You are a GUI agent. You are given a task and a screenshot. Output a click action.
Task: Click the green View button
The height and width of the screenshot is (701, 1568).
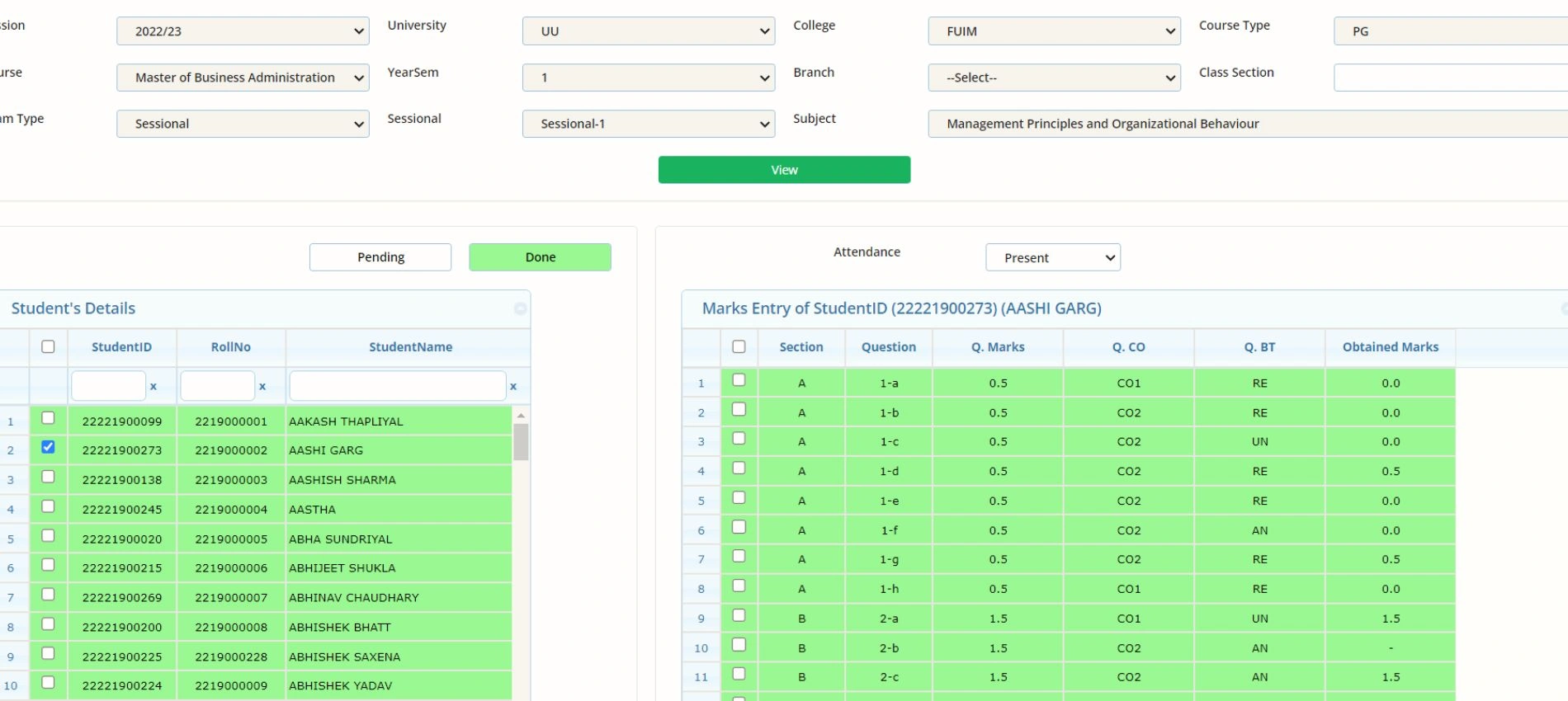(x=784, y=170)
